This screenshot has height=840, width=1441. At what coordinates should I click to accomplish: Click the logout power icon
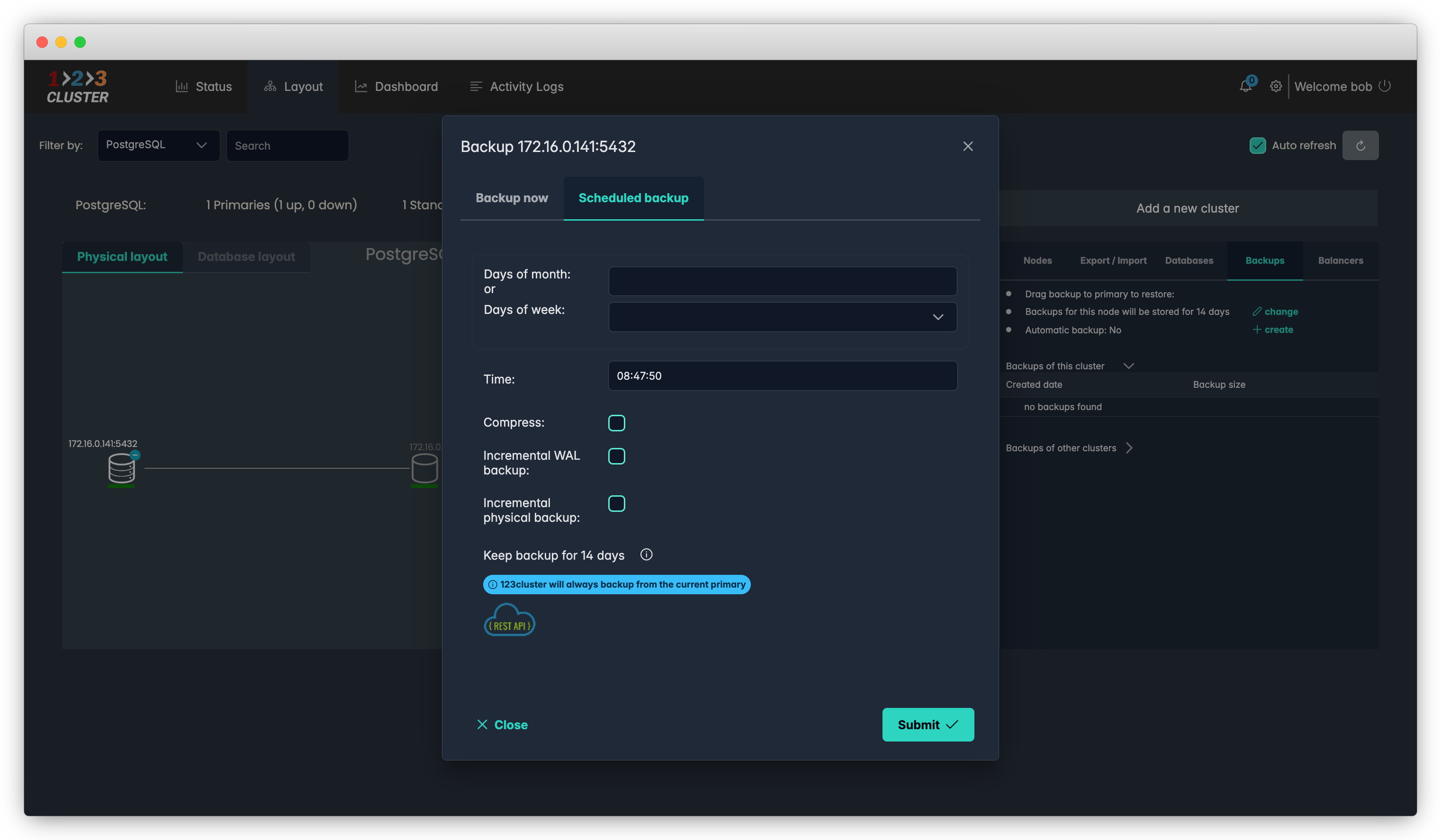coord(1384,86)
